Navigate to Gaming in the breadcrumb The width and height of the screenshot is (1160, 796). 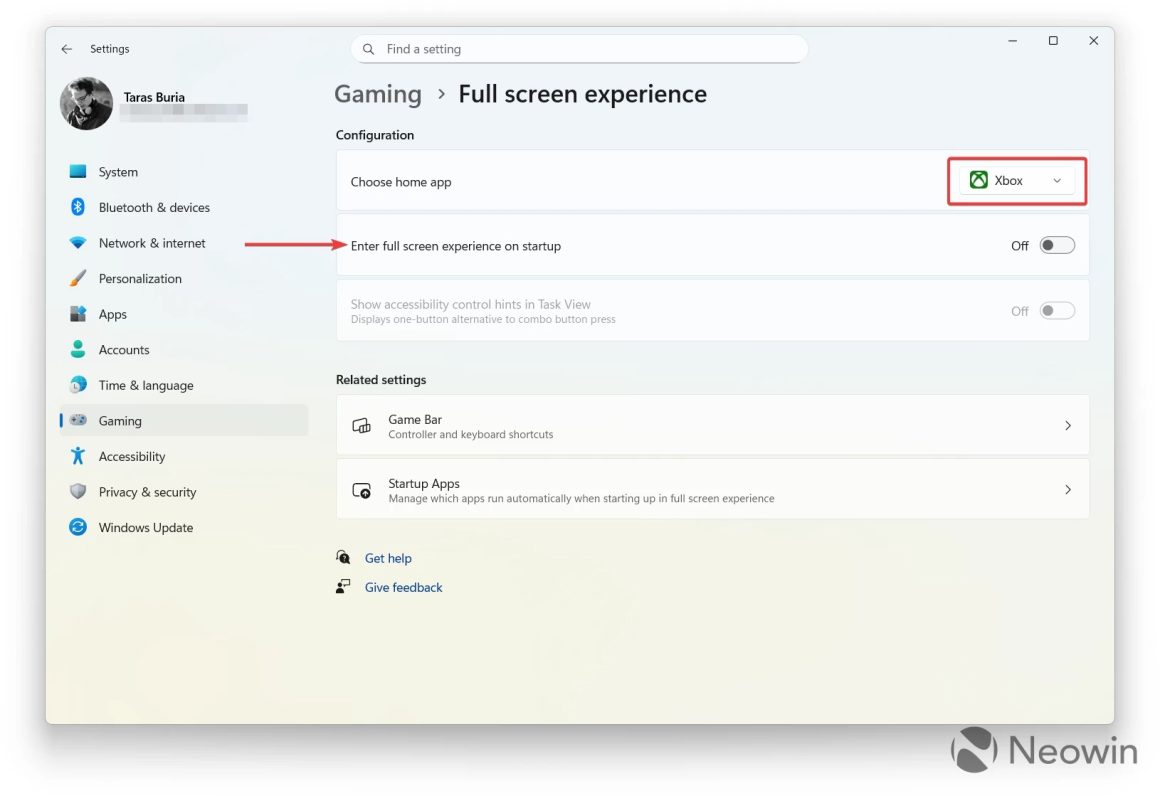pyautogui.click(x=378, y=94)
